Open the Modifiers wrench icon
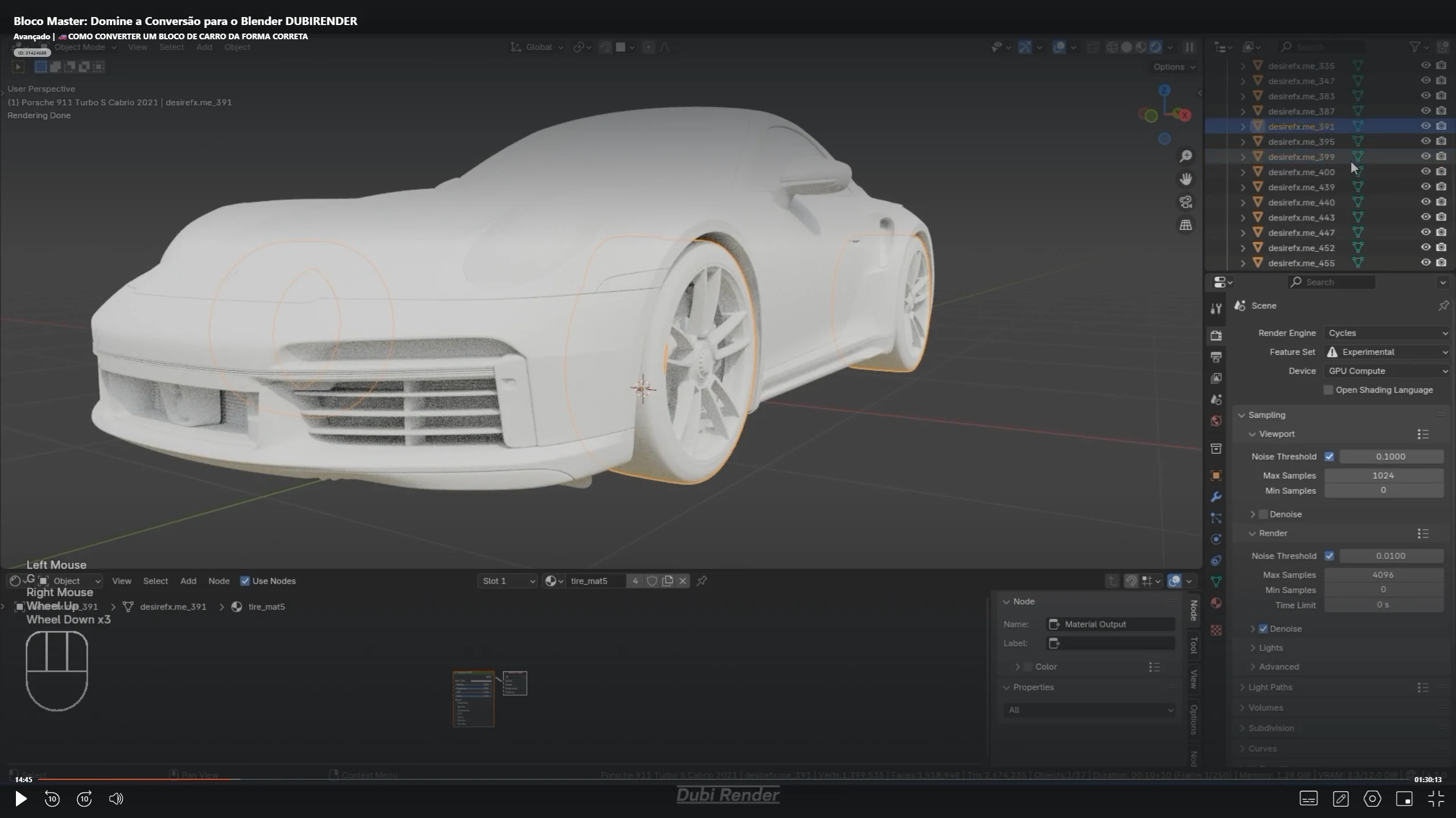The height and width of the screenshot is (818, 1456). click(x=1216, y=497)
